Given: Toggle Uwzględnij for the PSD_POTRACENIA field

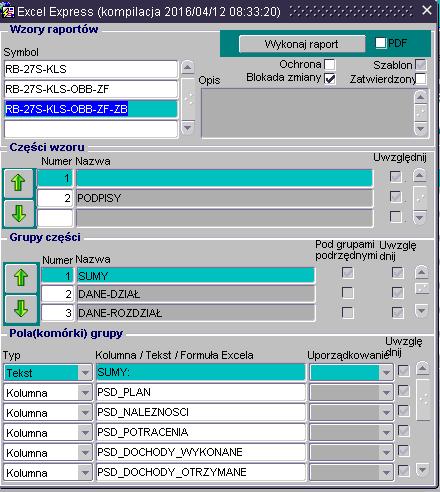Looking at the screenshot, I should (404, 431).
